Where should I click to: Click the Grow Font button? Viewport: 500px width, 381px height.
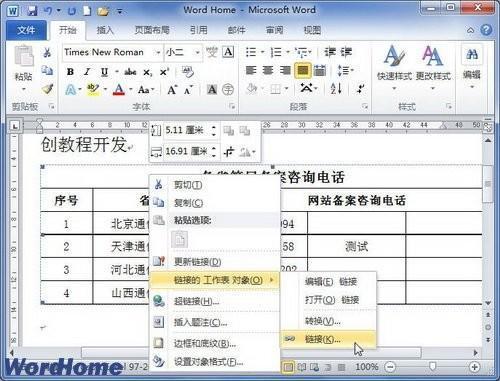coord(172,89)
